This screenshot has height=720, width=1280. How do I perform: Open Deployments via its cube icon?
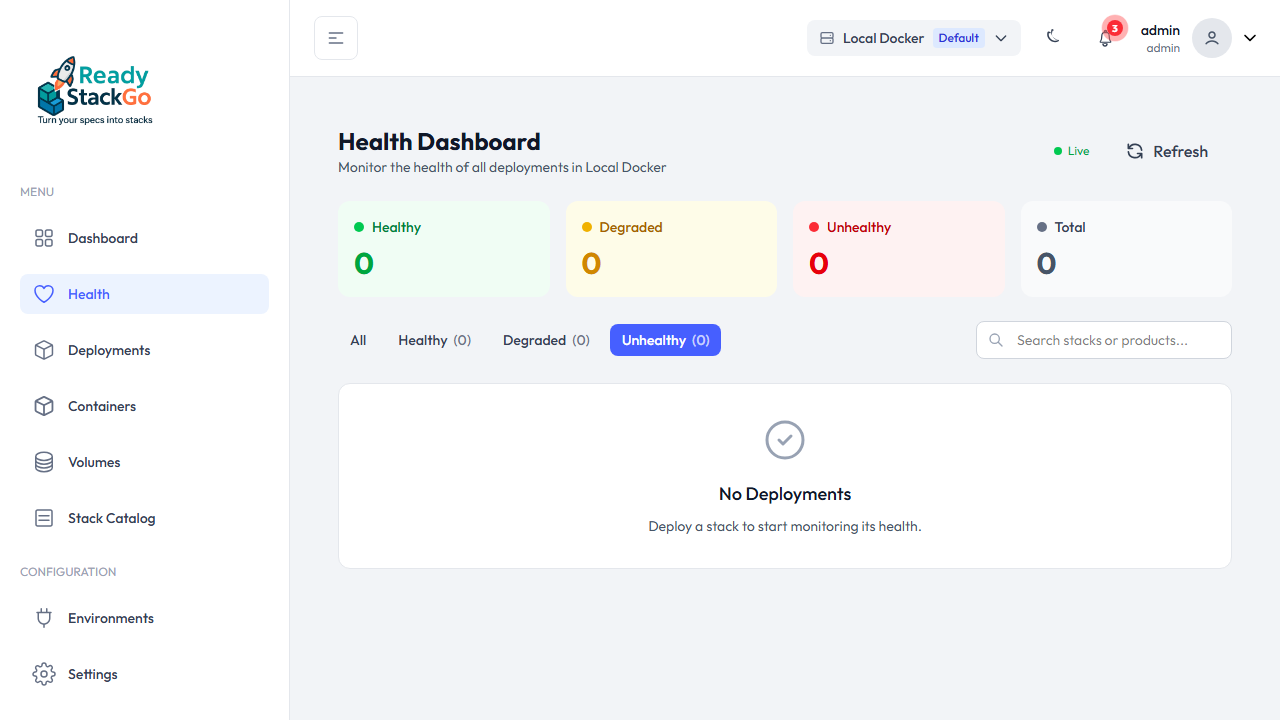click(x=43, y=349)
